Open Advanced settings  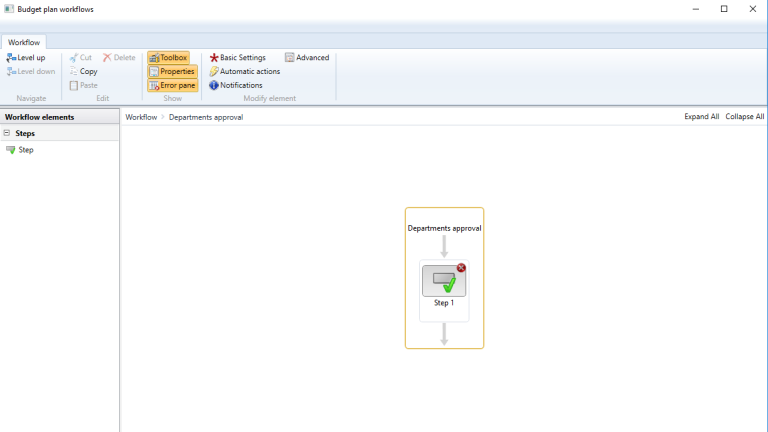(x=290, y=58)
